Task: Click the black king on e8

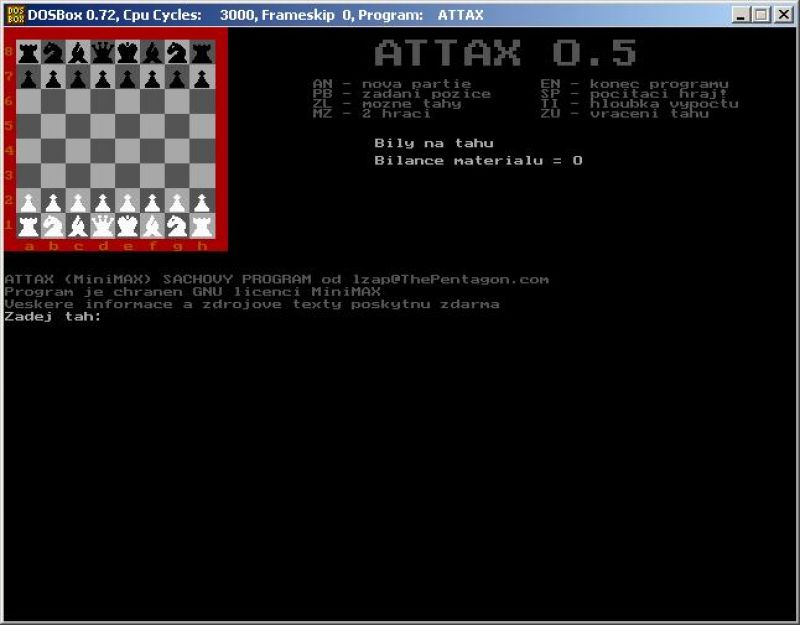Action: coord(128,53)
